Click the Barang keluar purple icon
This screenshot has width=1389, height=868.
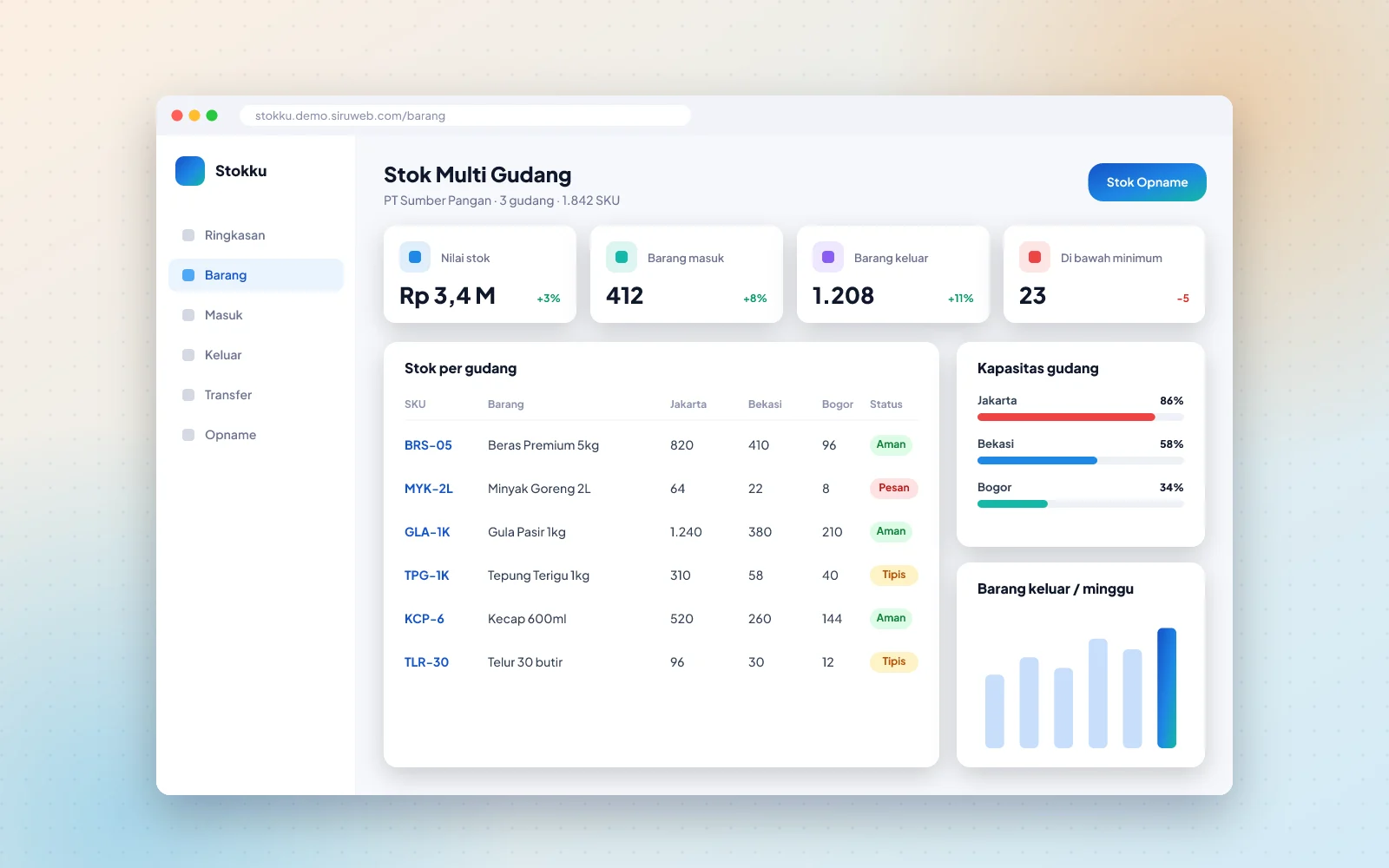click(828, 257)
